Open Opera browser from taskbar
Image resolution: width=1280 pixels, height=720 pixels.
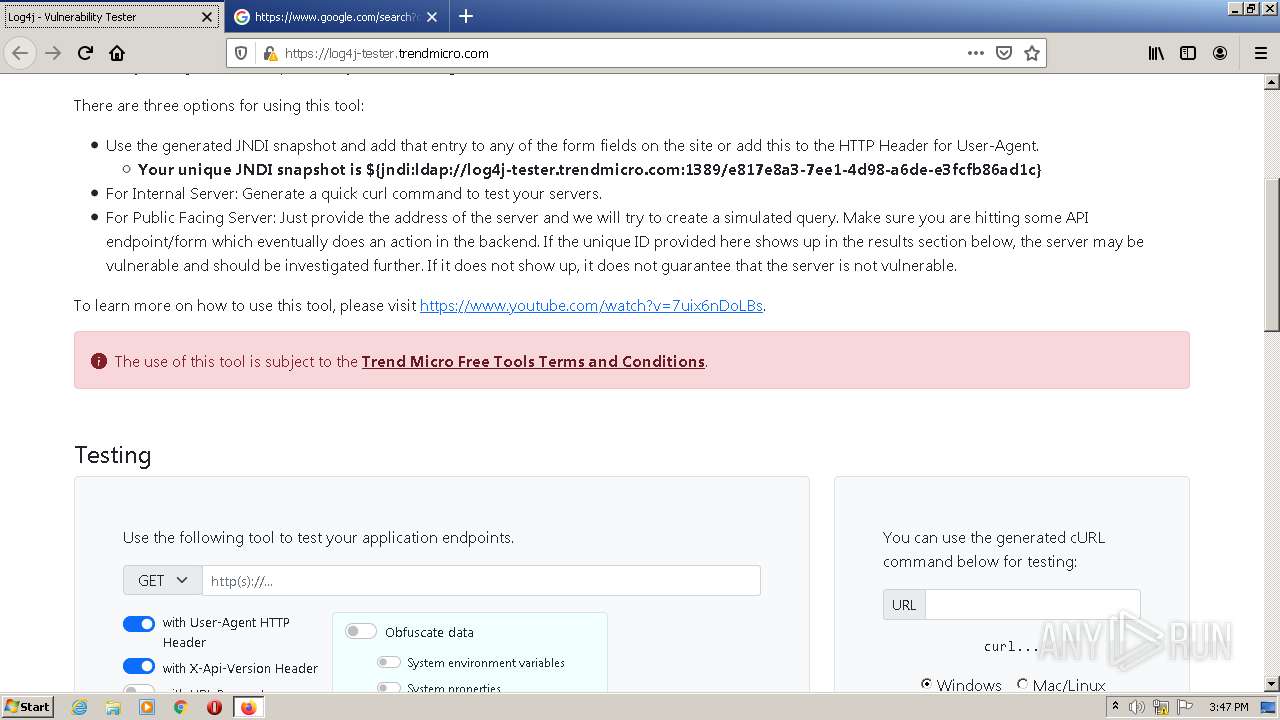[x=214, y=707]
